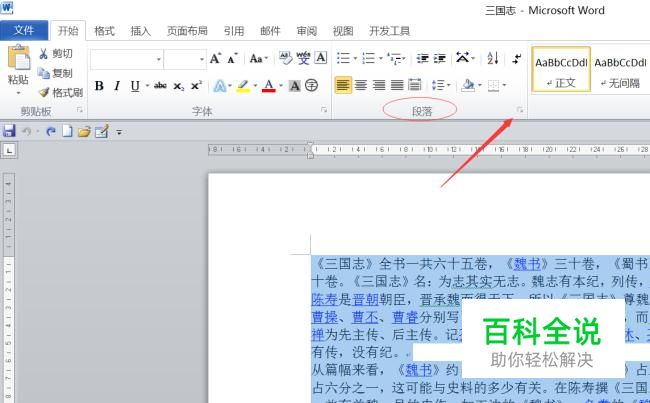The width and height of the screenshot is (650, 403).
Task: Open the Text Effects (glowing A) dropdown
Action: pyautogui.click(x=222, y=86)
